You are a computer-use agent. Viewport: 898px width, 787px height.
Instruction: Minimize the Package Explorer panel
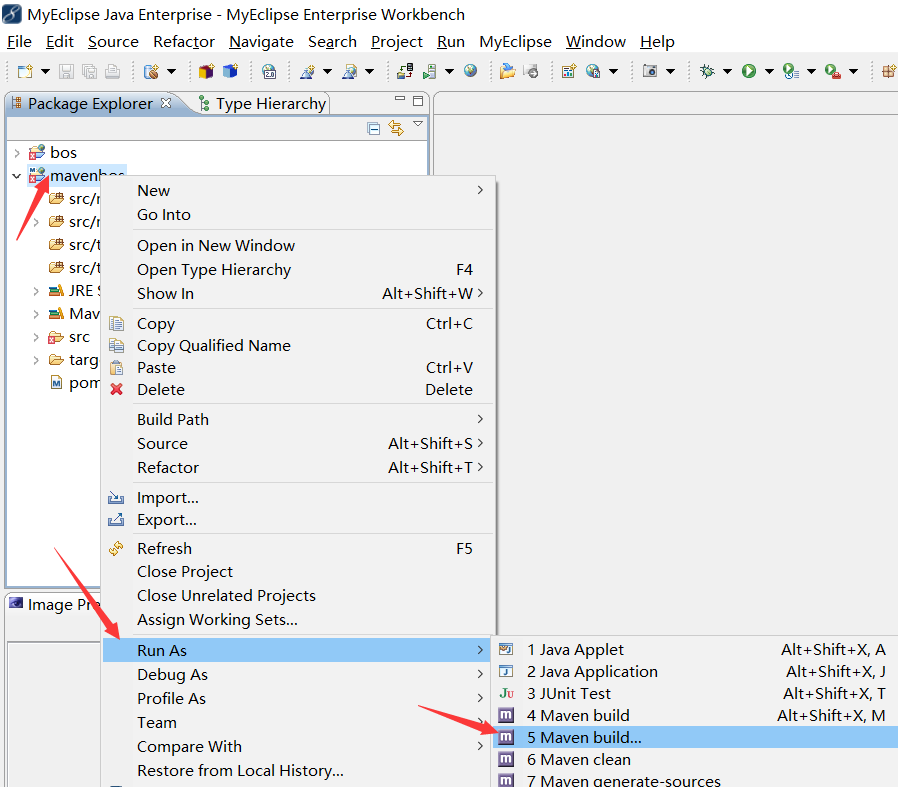[x=400, y=99]
